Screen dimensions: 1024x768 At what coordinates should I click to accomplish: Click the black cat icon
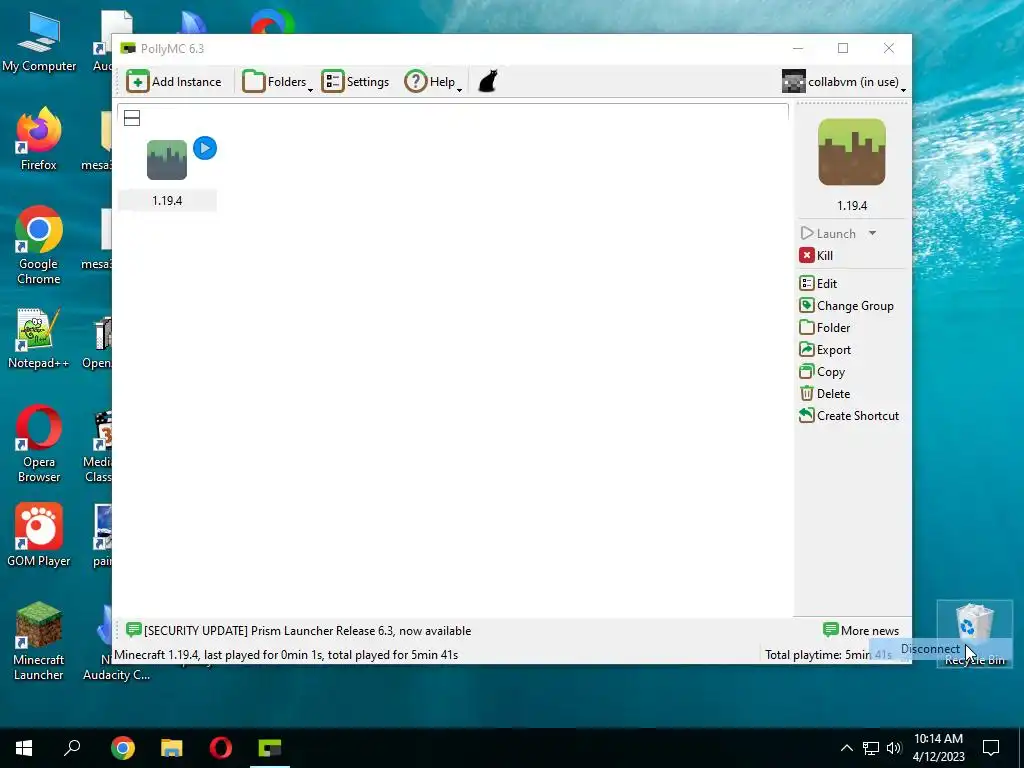(x=488, y=82)
